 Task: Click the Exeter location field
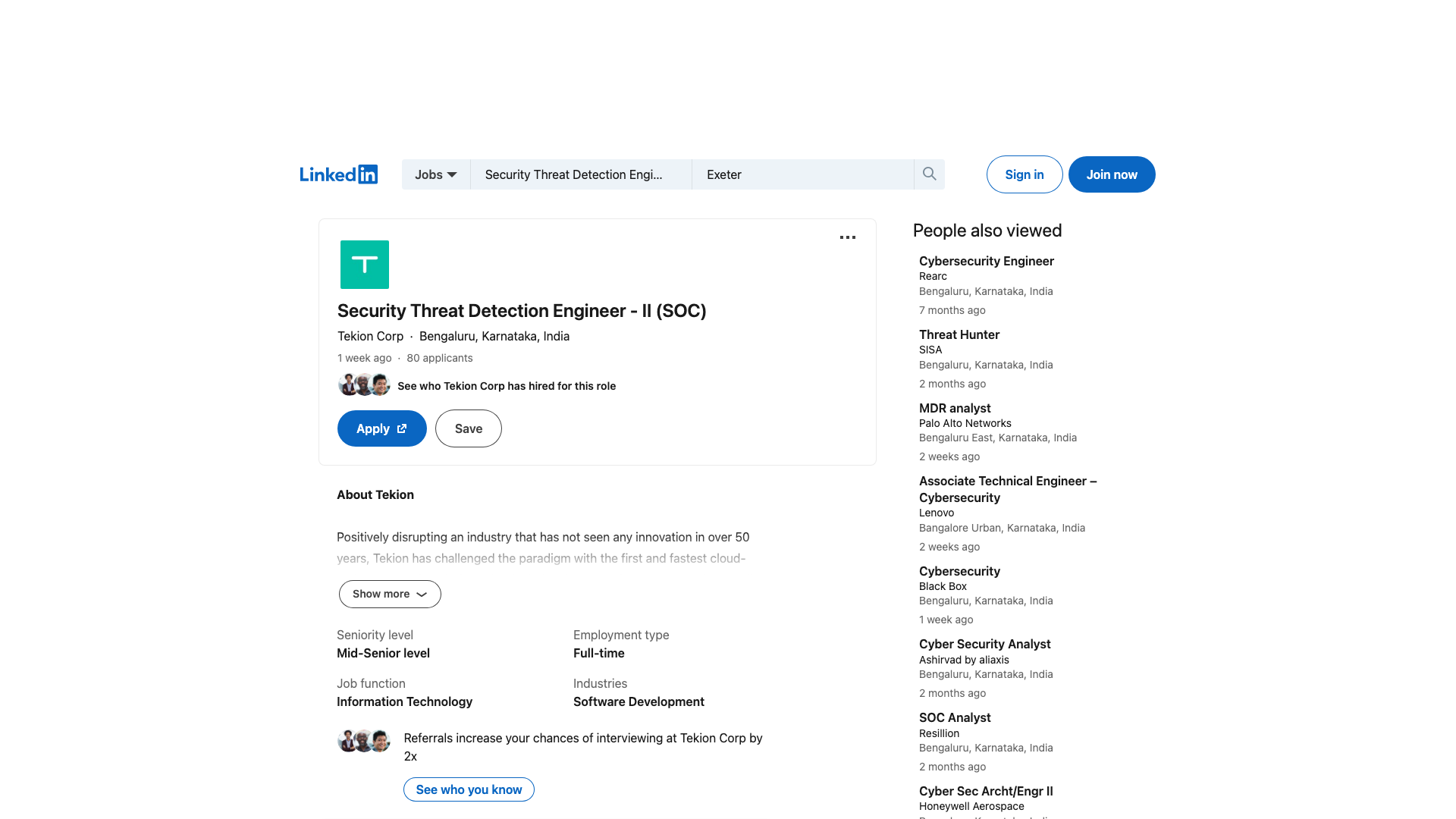[802, 174]
